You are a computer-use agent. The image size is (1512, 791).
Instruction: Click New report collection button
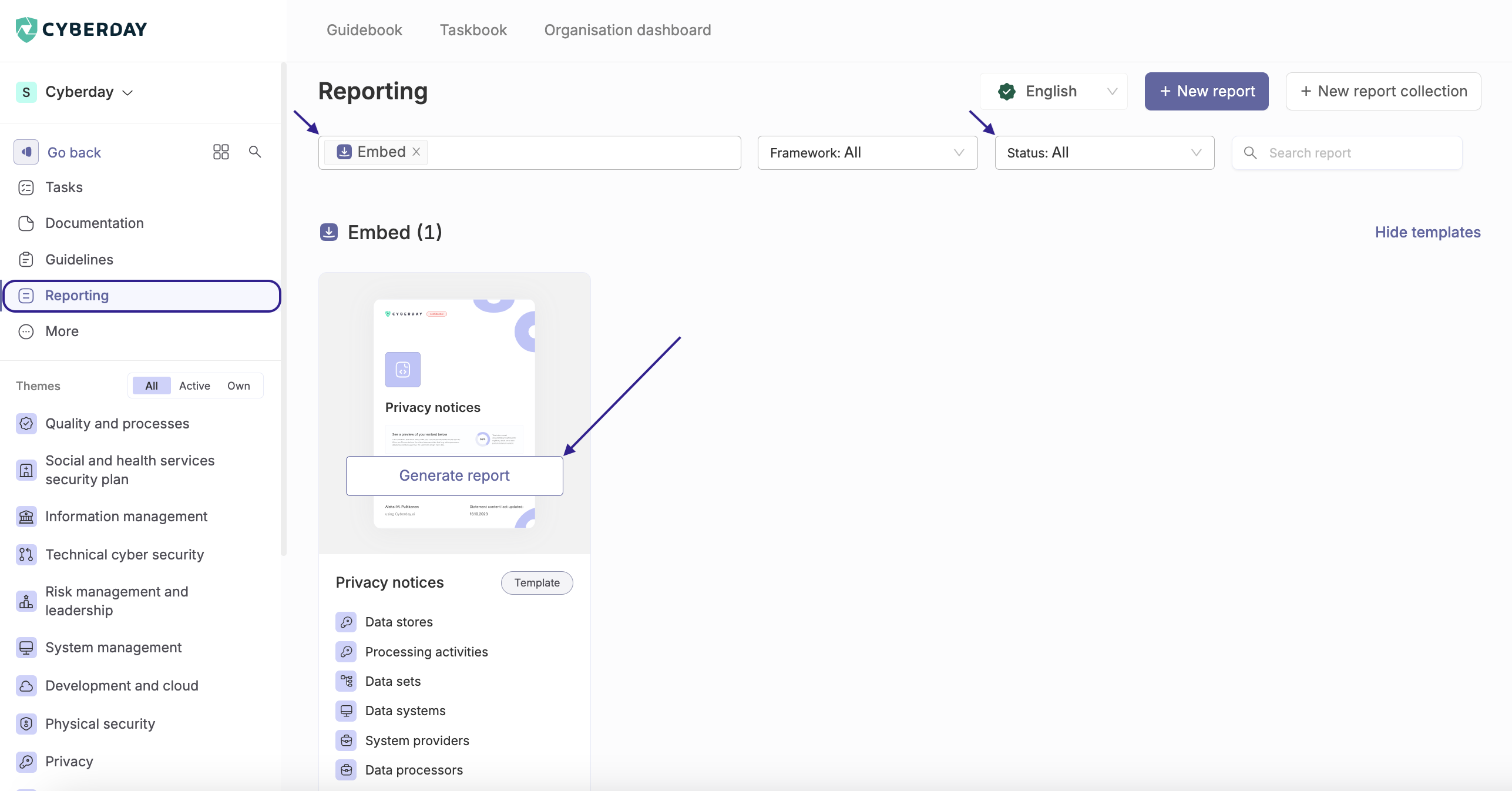(x=1383, y=91)
